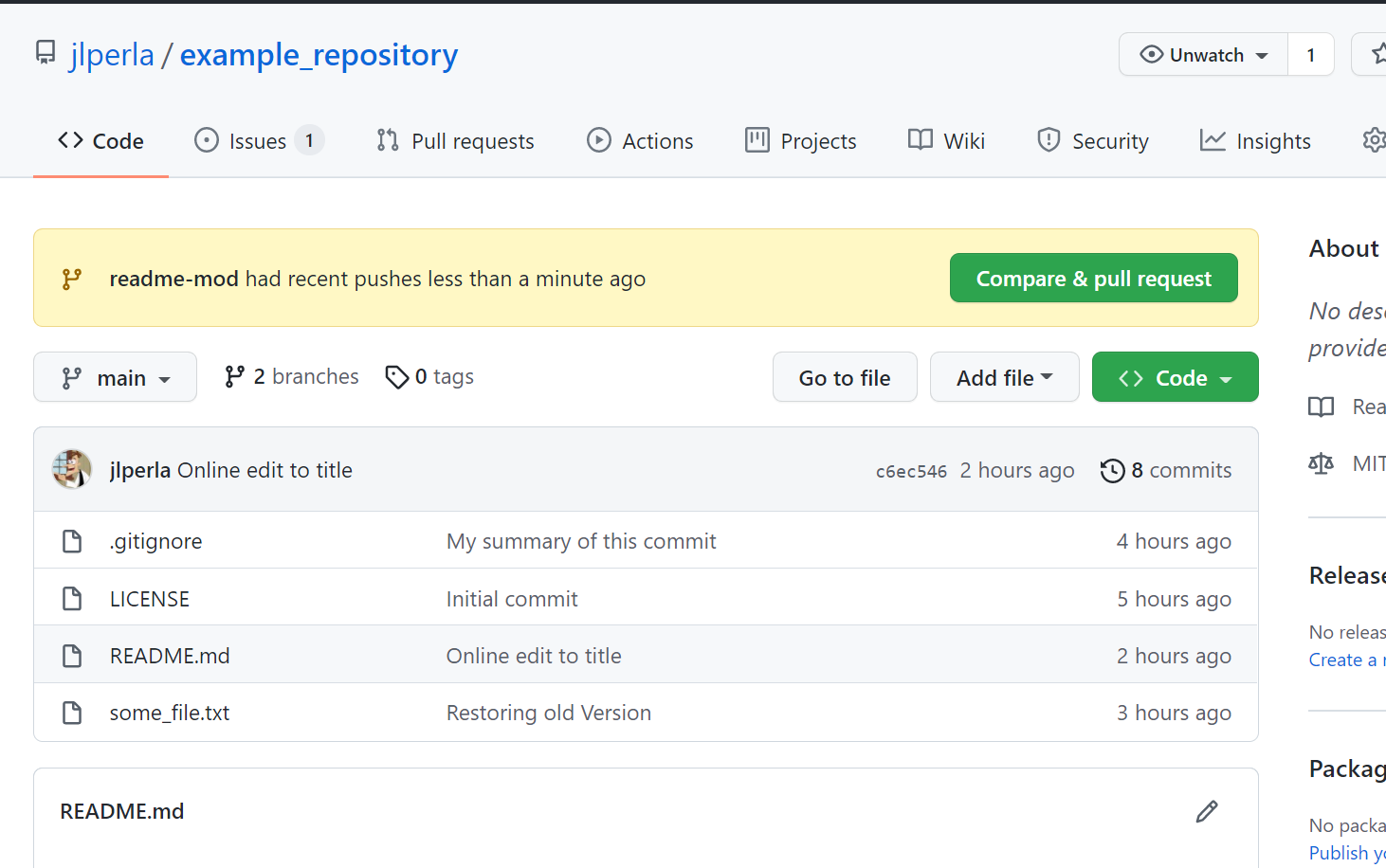Go to the Actions tab

[640, 141]
